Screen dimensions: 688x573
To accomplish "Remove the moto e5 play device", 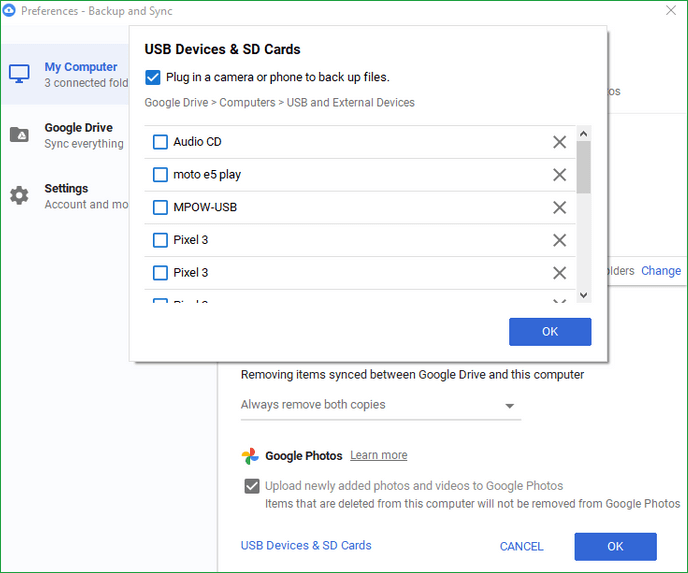I will point(559,175).
